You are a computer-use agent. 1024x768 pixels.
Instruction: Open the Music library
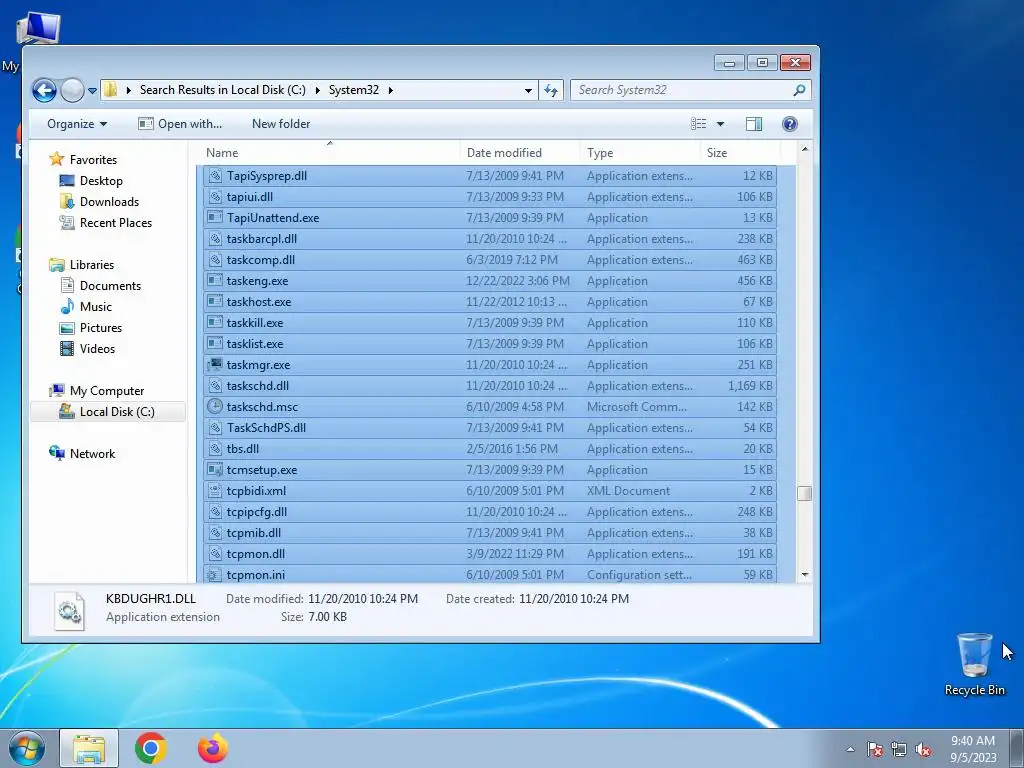pos(95,306)
